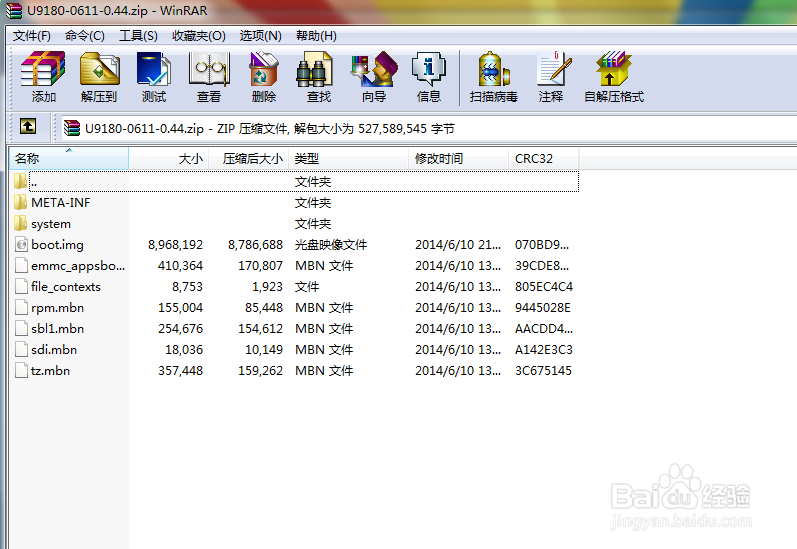
Task: Sort by Modified (修改时间) column header
Action: coord(458,159)
